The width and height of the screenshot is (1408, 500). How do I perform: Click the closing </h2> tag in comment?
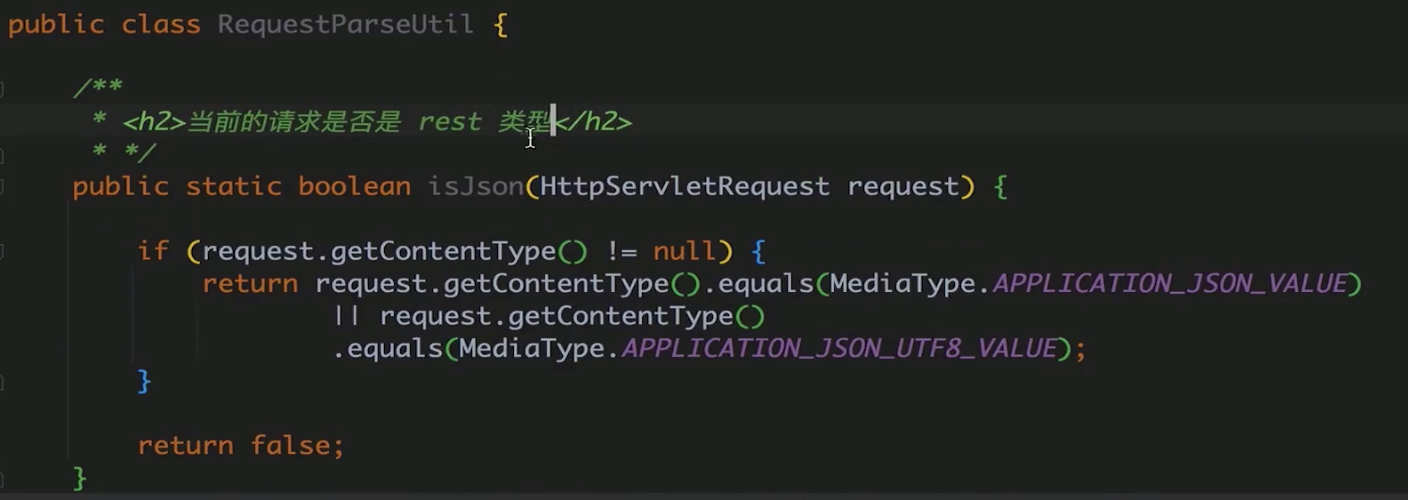pos(594,122)
